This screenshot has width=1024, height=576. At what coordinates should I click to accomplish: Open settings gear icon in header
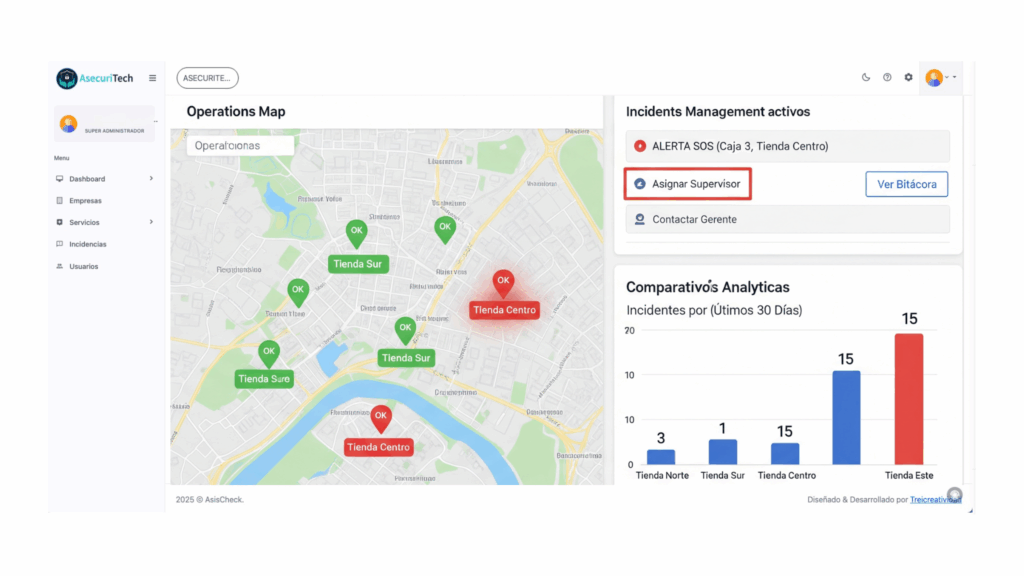[908, 77]
